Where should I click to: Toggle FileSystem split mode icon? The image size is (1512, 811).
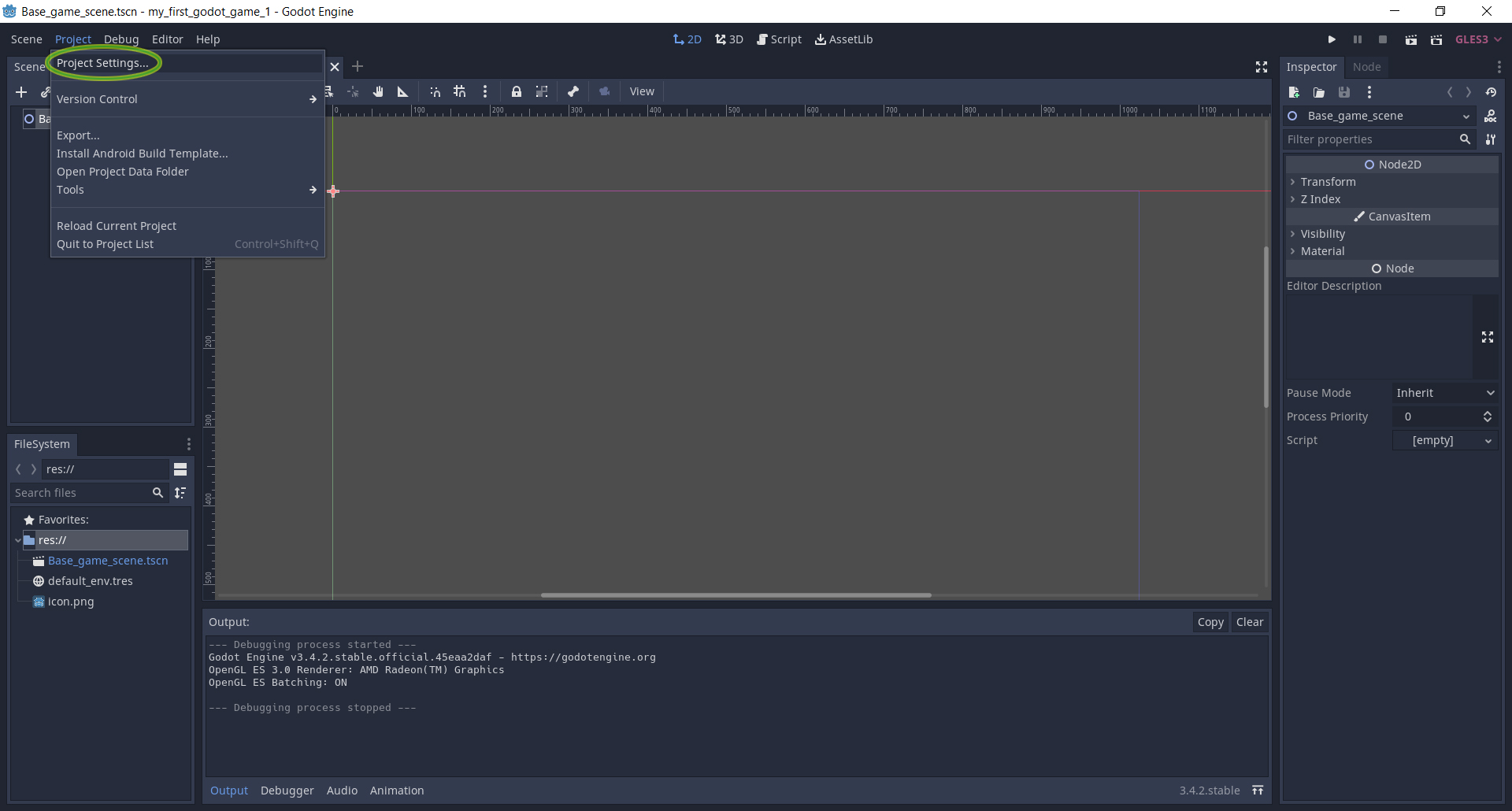tap(180, 469)
